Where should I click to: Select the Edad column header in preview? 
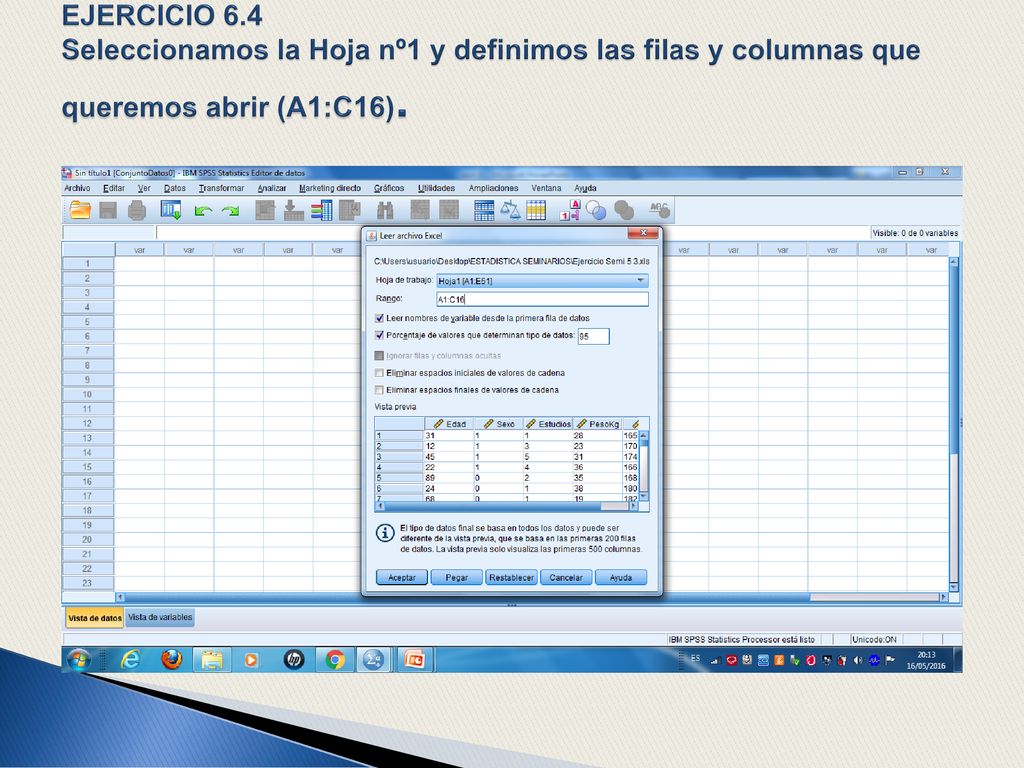click(449, 424)
